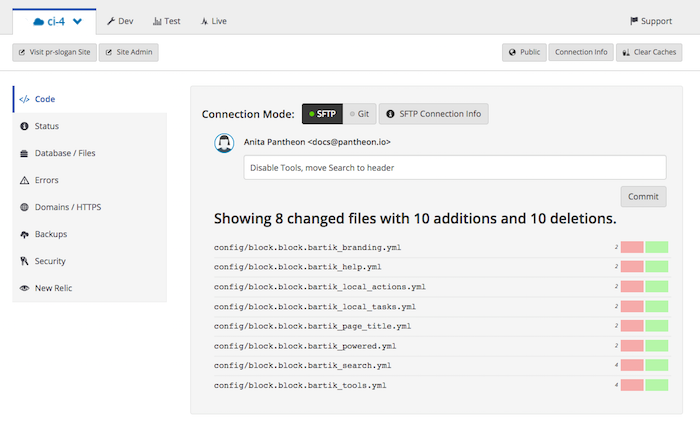Switch to the Dev environment tab
The width and height of the screenshot is (700, 422).
120,21
